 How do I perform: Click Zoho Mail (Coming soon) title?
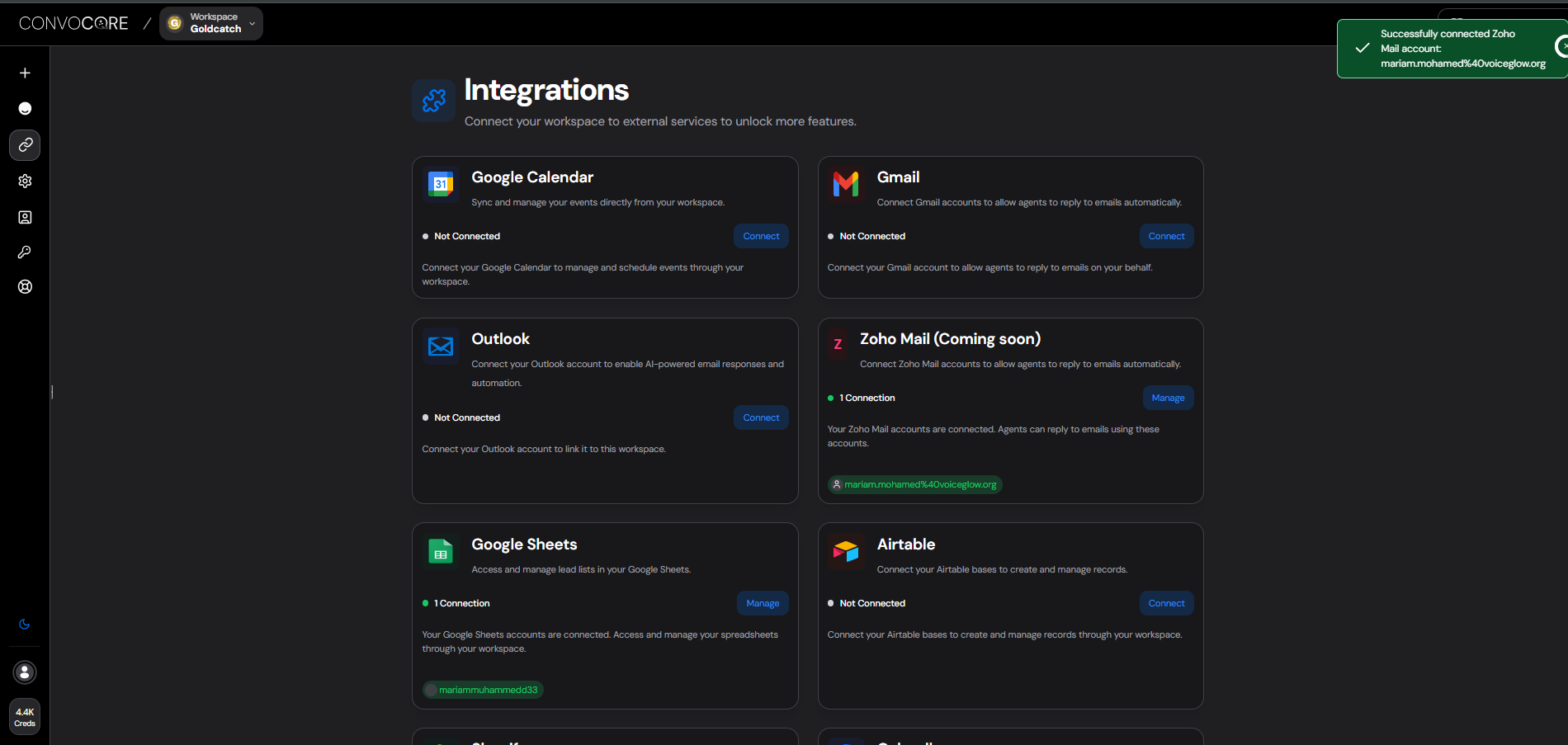tap(950, 339)
